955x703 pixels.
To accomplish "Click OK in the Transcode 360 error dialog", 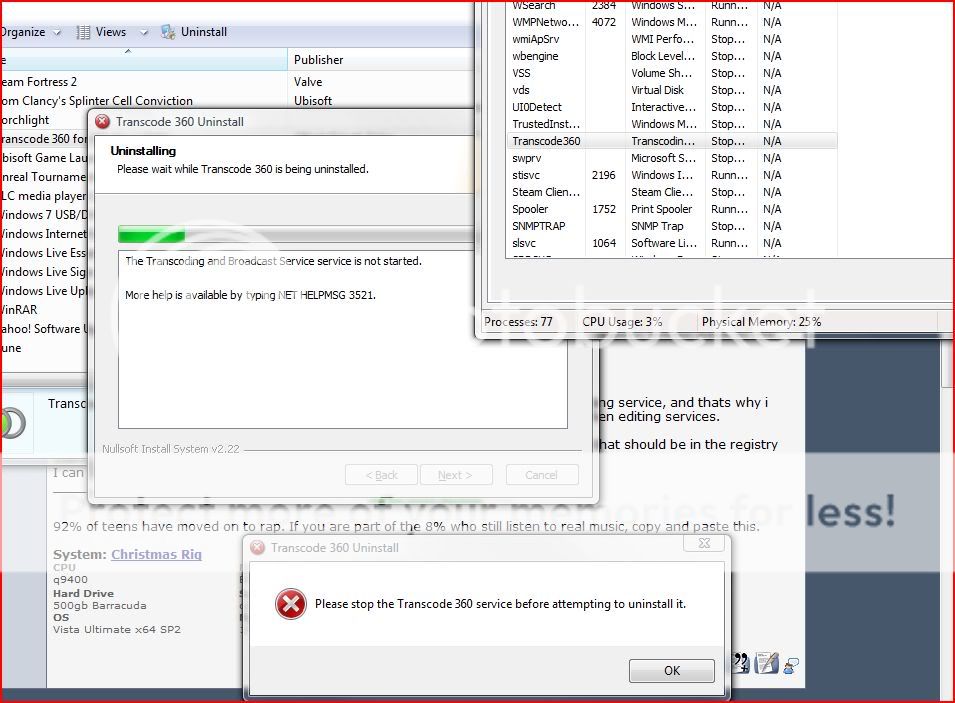I will tap(672, 671).
